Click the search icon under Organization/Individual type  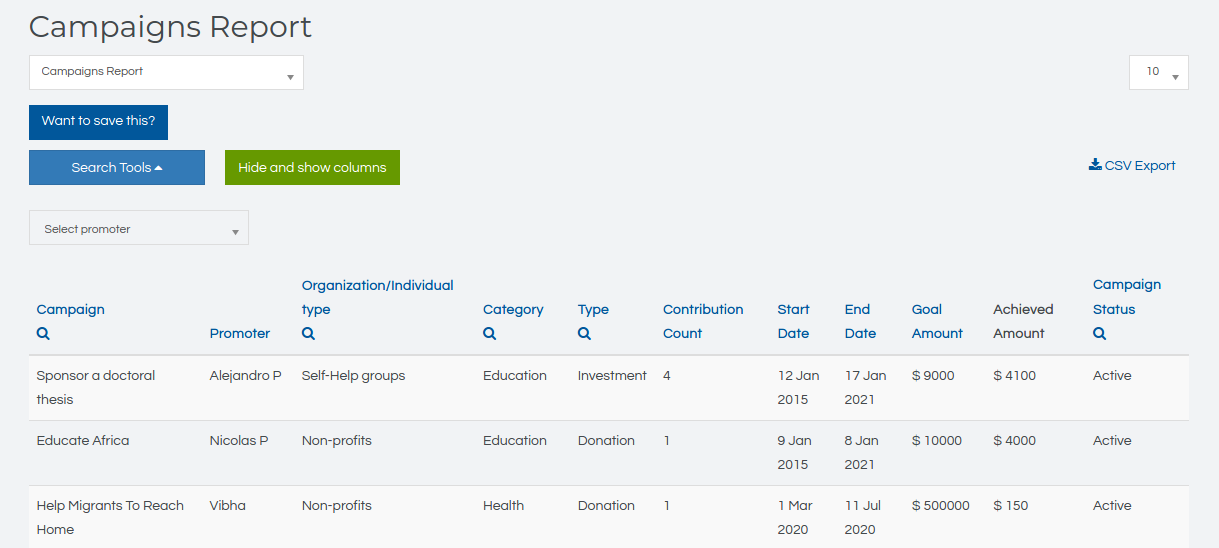308,334
